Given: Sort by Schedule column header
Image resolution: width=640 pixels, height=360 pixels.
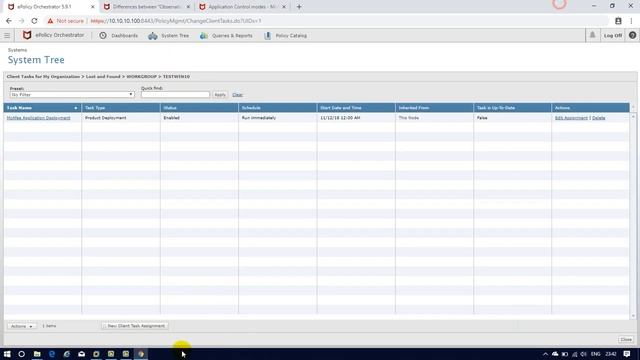Looking at the screenshot, I should [x=278, y=108].
